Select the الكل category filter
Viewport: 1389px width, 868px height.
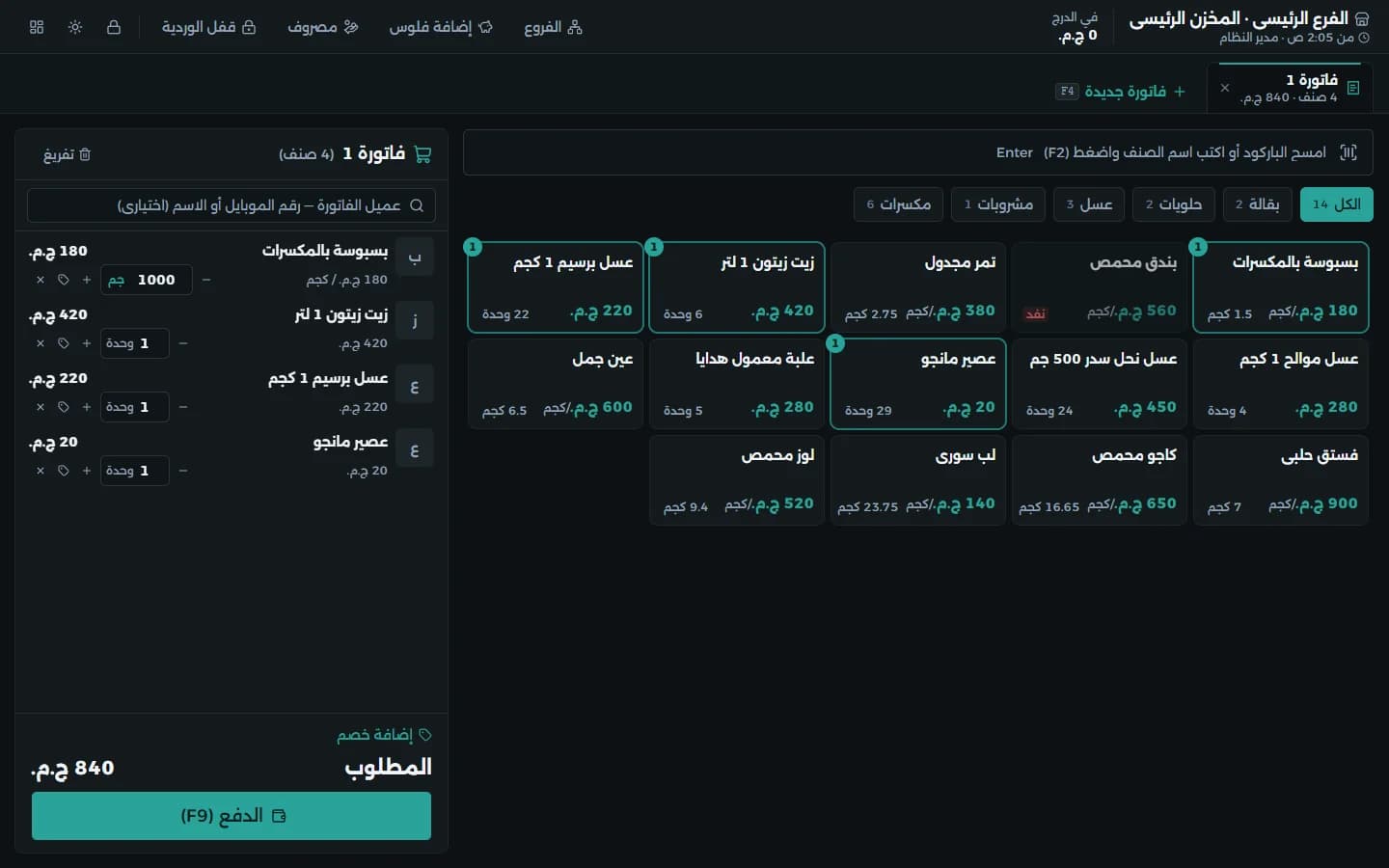click(x=1336, y=204)
